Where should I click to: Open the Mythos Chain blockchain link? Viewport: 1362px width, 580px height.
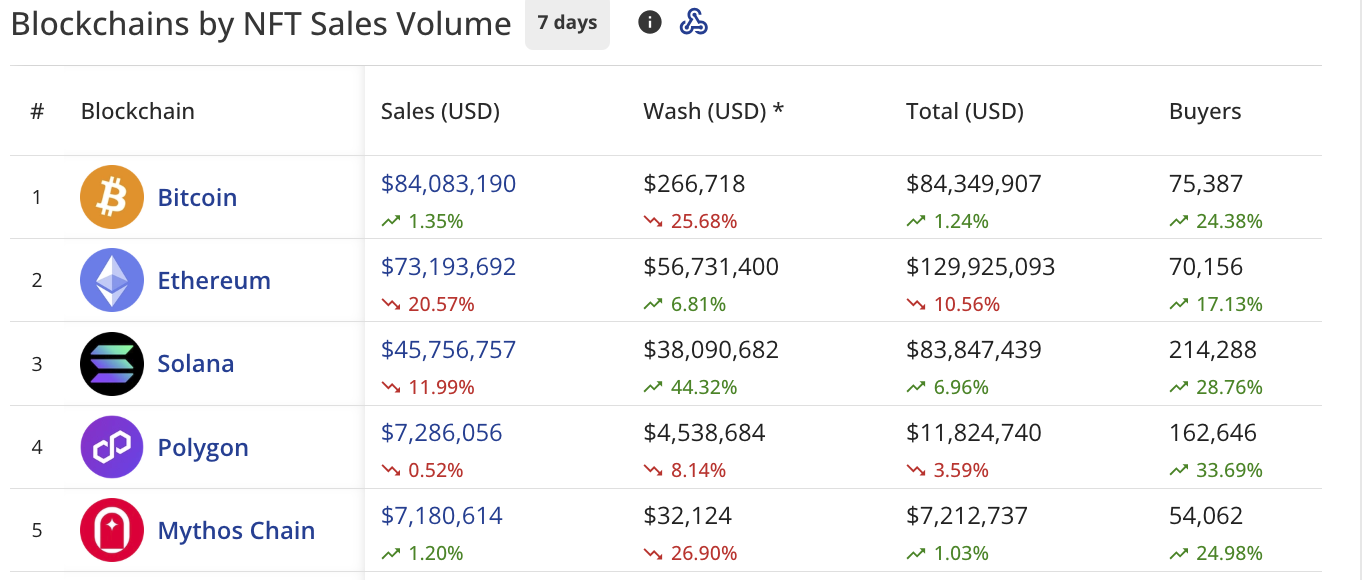pos(237,530)
